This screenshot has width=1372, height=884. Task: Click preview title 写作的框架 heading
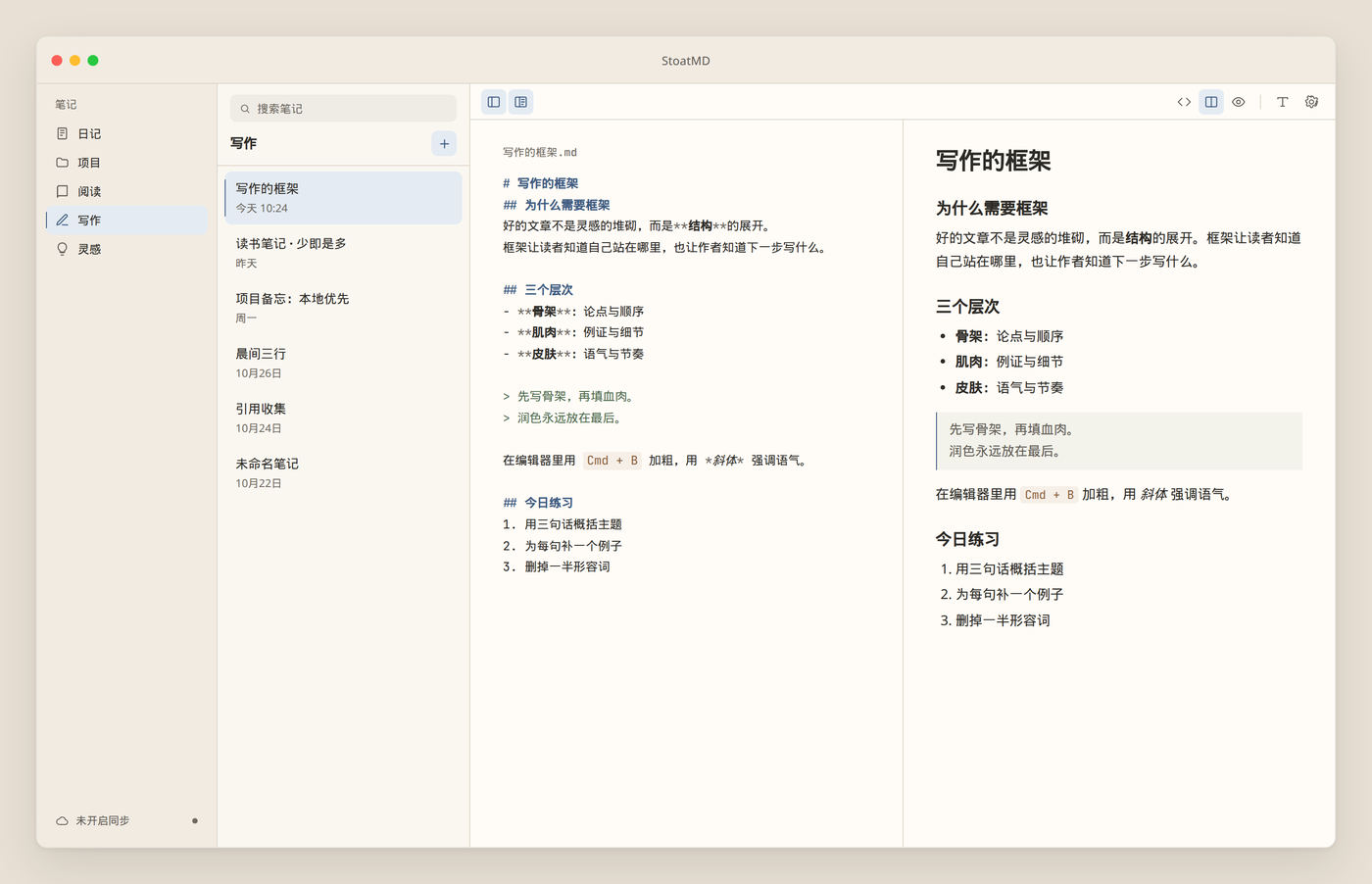993,161
